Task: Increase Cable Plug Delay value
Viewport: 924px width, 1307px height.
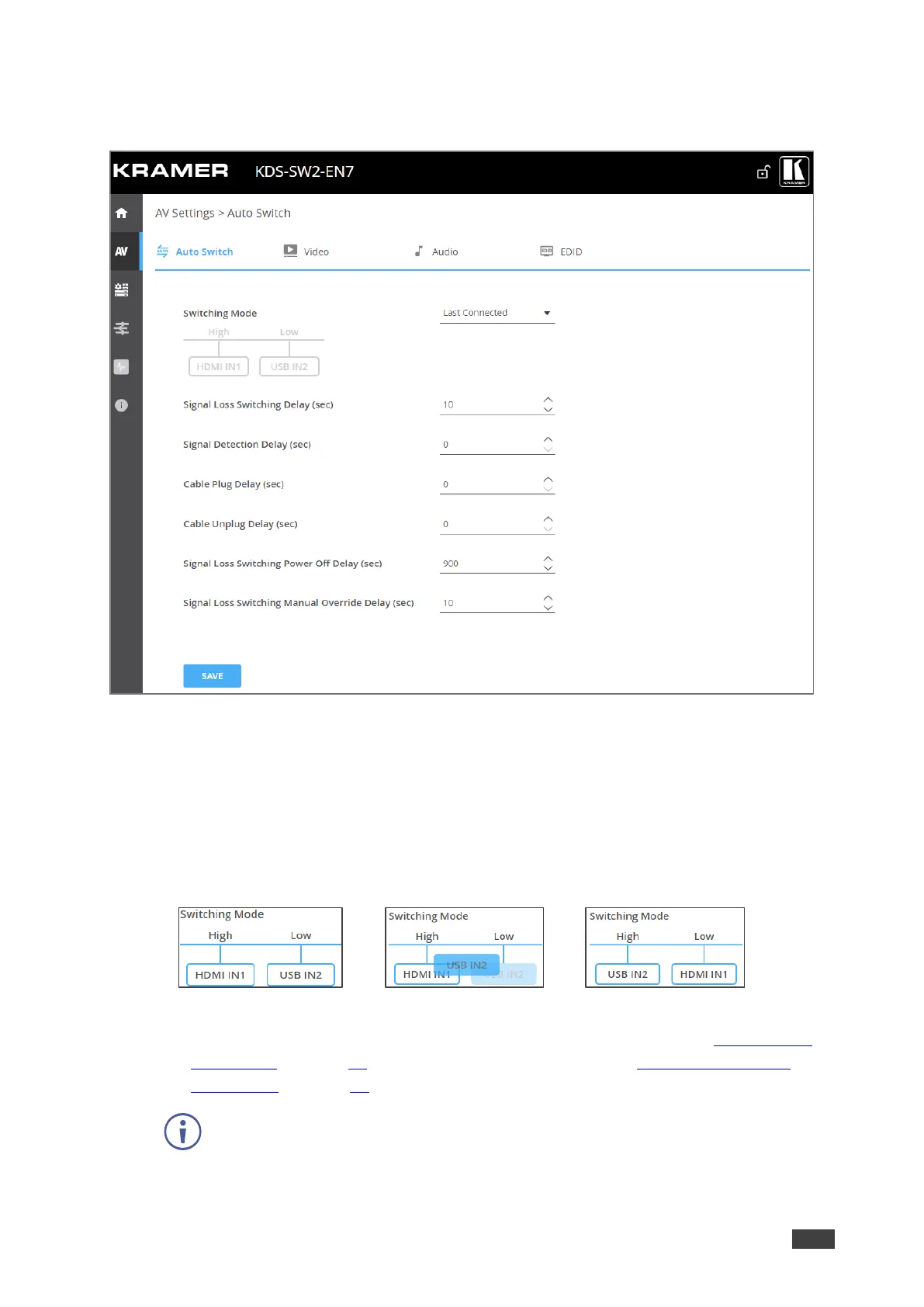Action: 548,479
